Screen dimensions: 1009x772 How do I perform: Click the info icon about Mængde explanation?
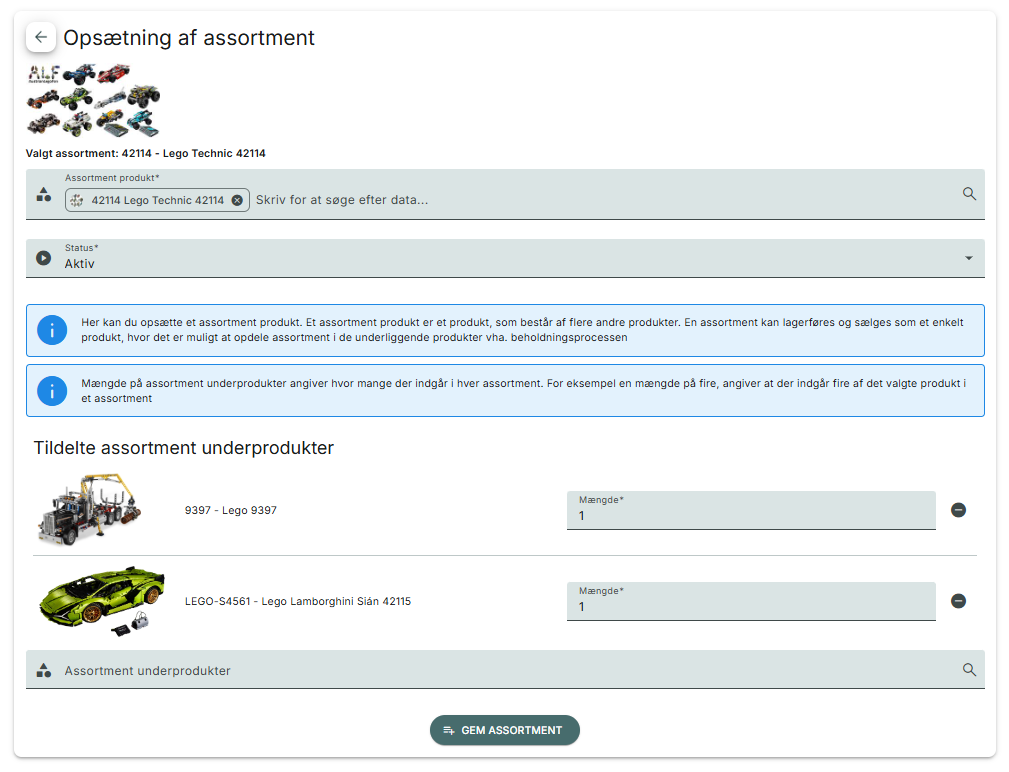tap(52, 391)
